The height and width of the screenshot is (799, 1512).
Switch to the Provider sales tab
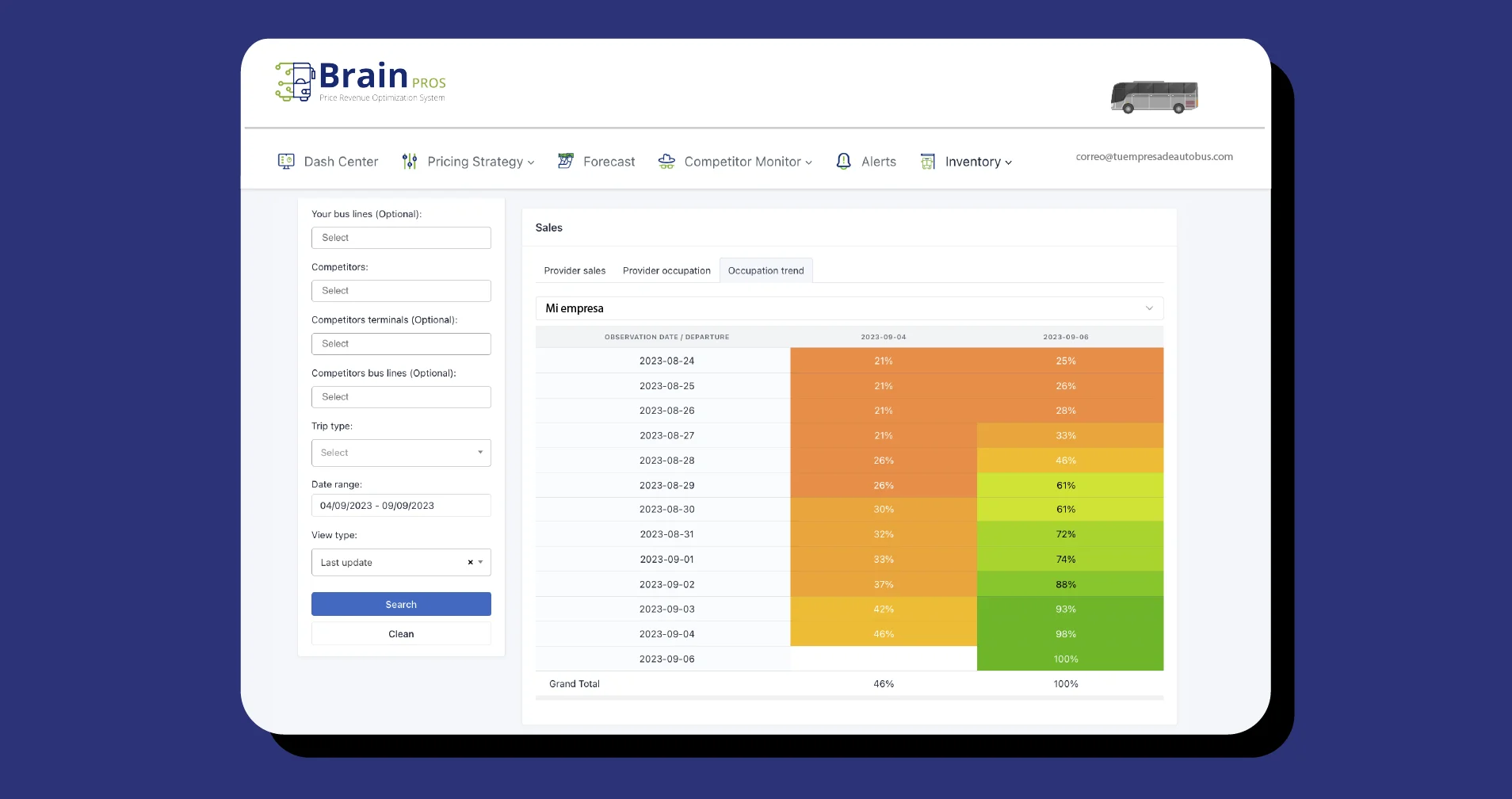[x=575, y=271]
